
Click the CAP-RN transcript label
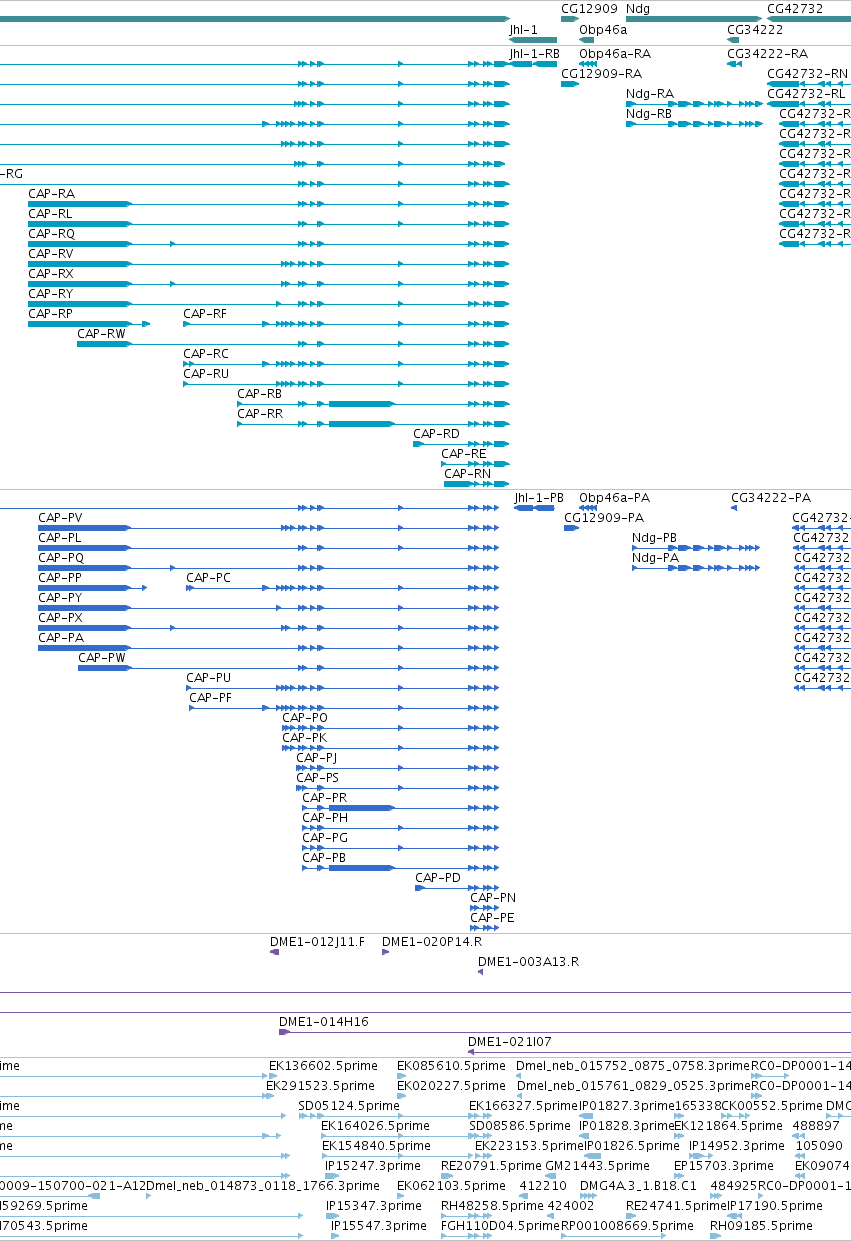tap(468, 474)
